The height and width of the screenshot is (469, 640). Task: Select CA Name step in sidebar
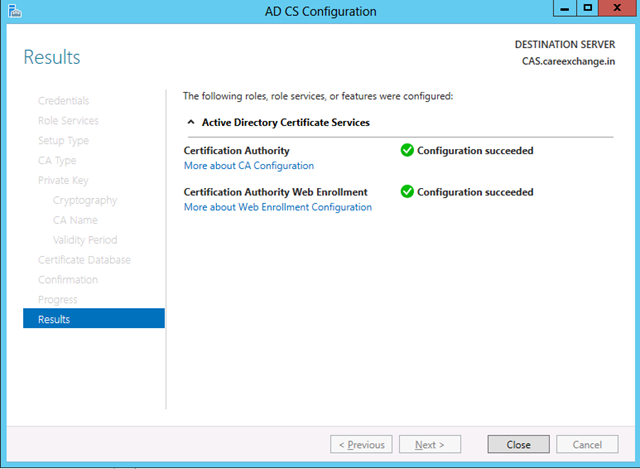(x=75, y=220)
